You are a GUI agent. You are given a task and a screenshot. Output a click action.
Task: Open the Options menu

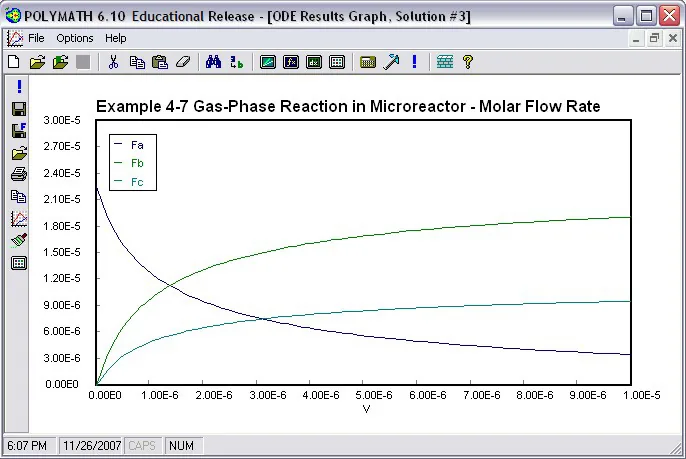pyautogui.click(x=75, y=39)
